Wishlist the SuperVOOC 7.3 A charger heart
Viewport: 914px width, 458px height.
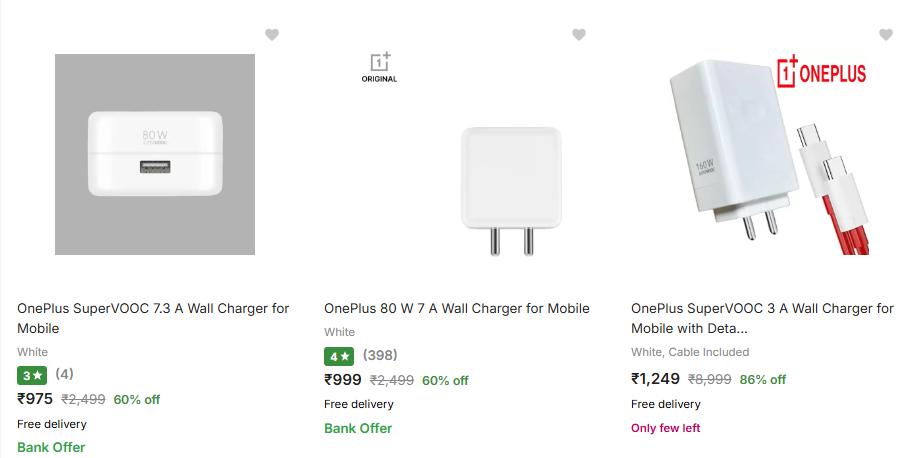(272, 34)
